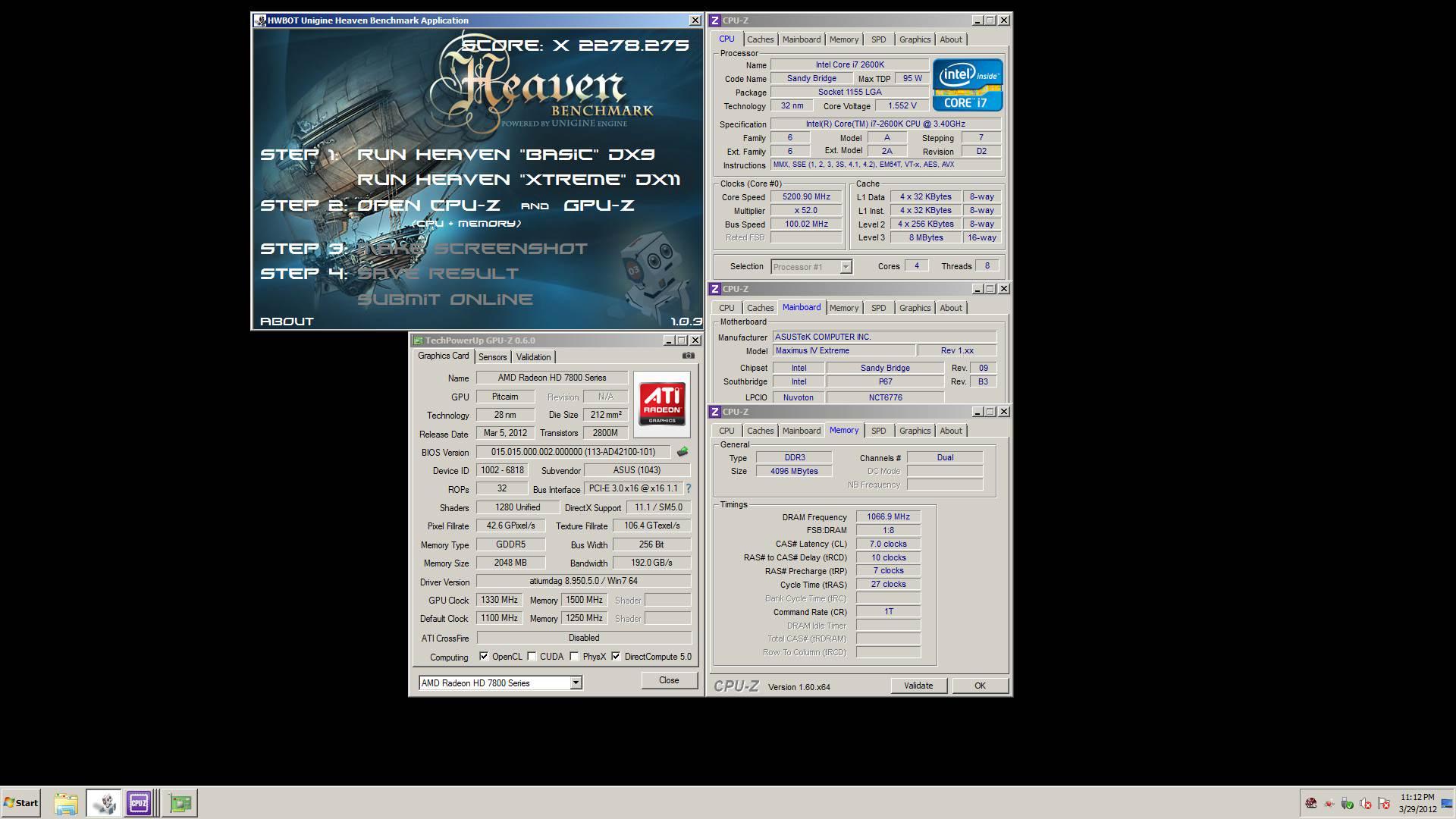Click the GPU-Z graphics card taskbar icon
The height and width of the screenshot is (819, 1456).
[x=180, y=803]
